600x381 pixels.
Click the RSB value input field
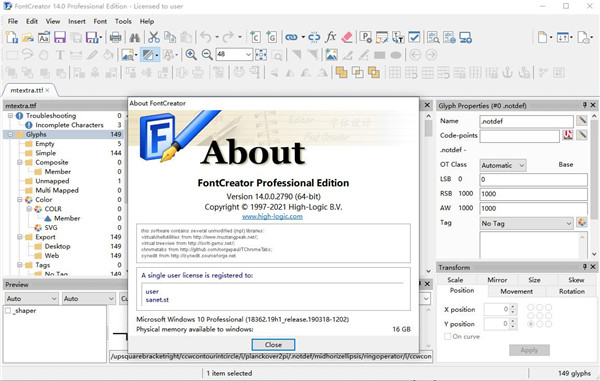tap(533, 194)
